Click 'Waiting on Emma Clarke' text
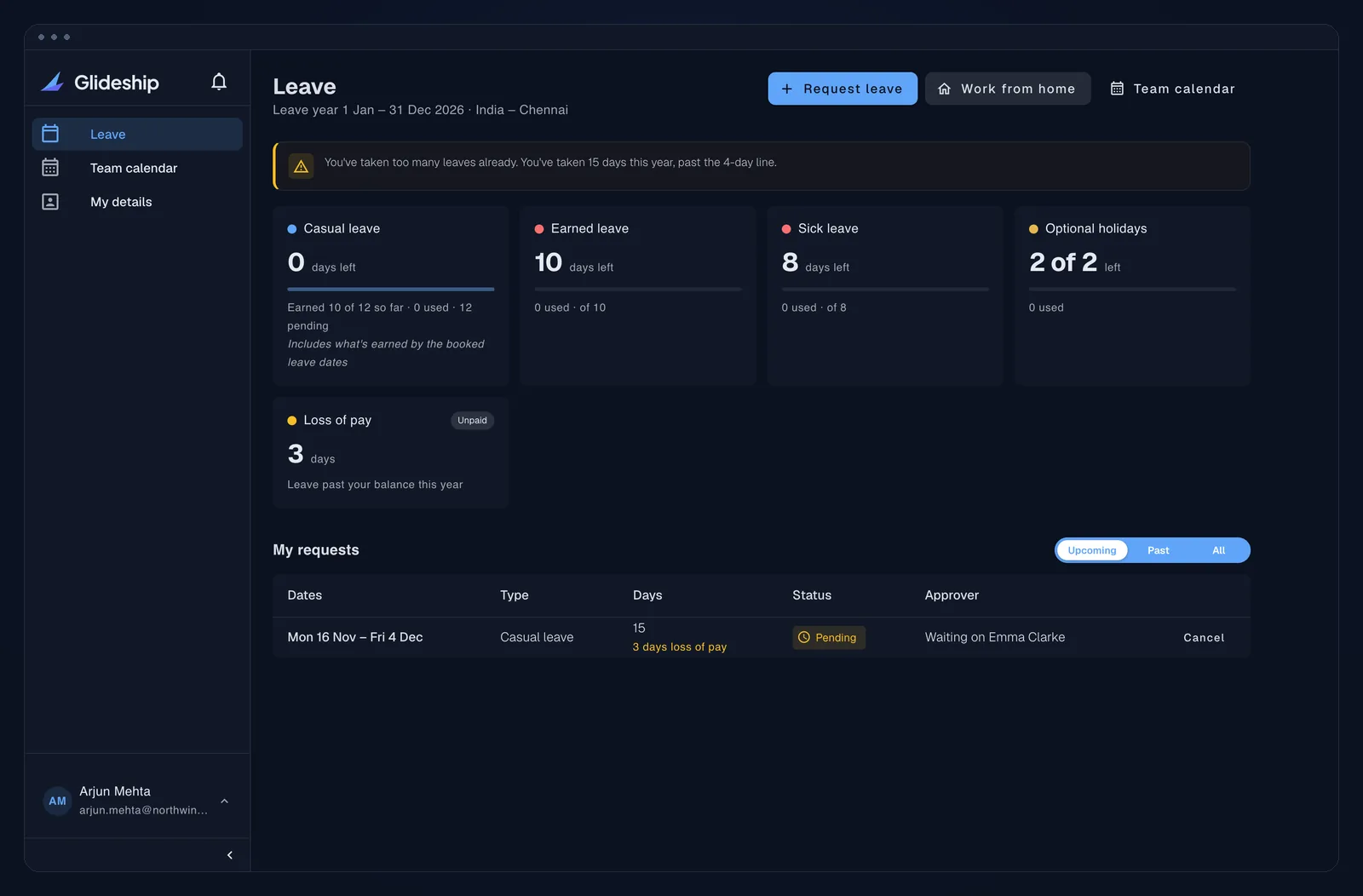The image size is (1363, 896). (995, 637)
